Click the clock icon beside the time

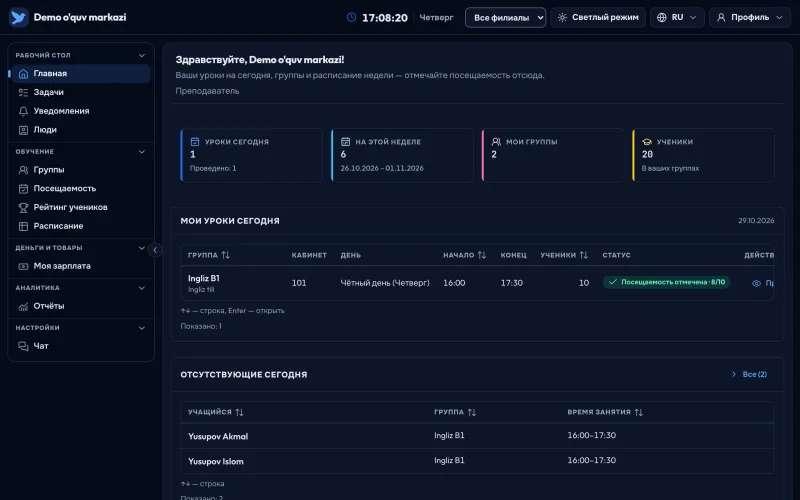tap(352, 17)
